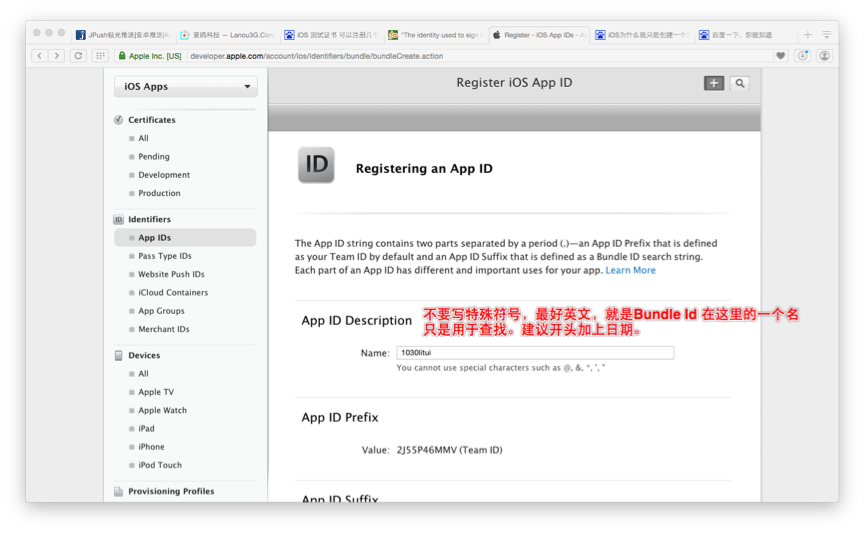Open Apple Watch devices

(162, 411)
